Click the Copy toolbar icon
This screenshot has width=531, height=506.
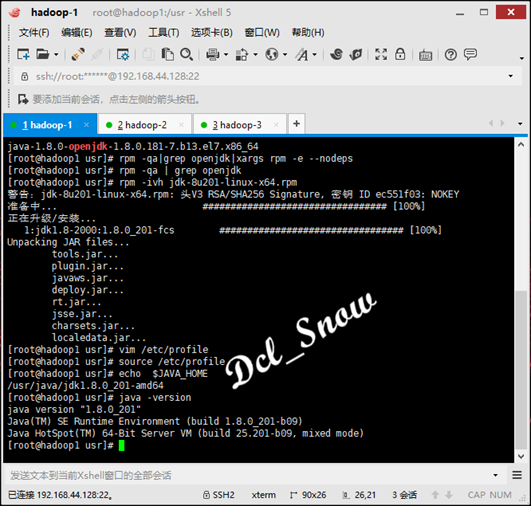point(148,54)
